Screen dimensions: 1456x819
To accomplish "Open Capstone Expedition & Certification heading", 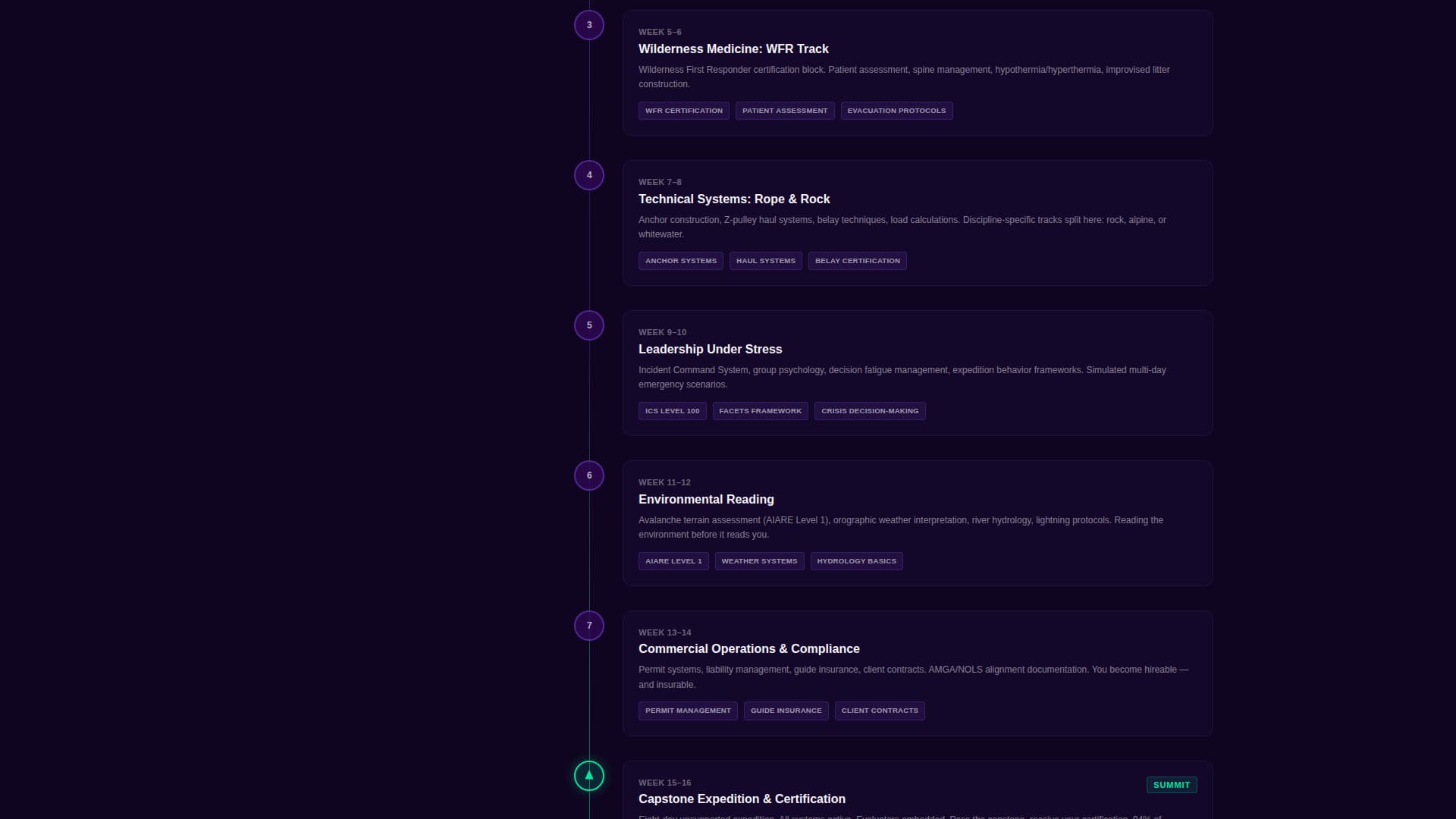I will point(742,799).
